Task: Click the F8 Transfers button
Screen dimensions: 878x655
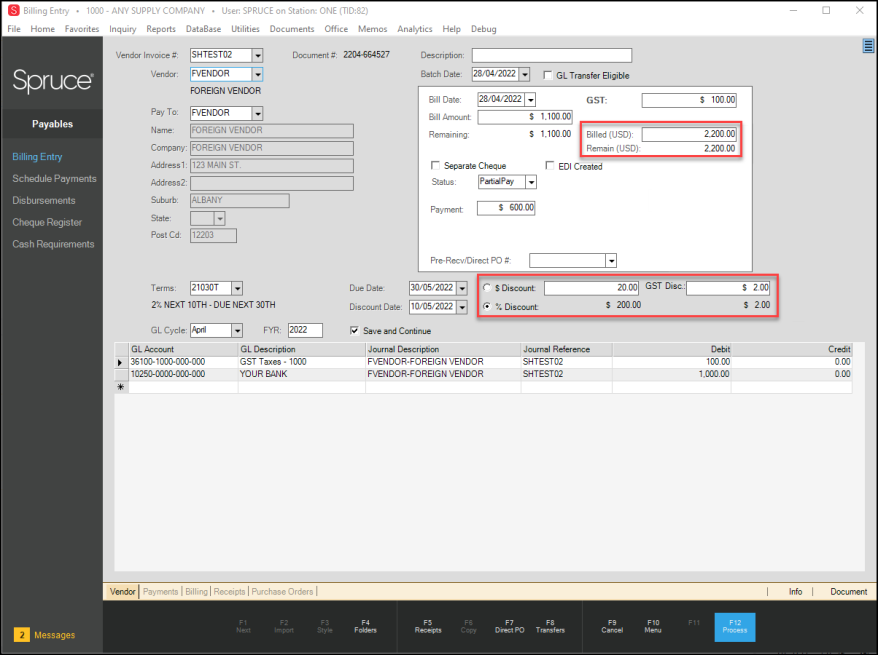Action: point(550,626)
